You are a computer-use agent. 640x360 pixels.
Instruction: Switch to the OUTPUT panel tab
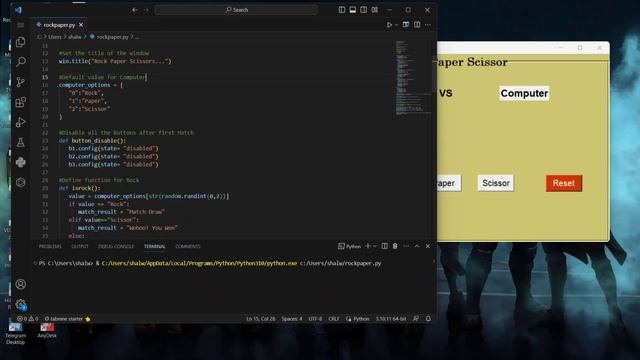(x=80, y=247)
